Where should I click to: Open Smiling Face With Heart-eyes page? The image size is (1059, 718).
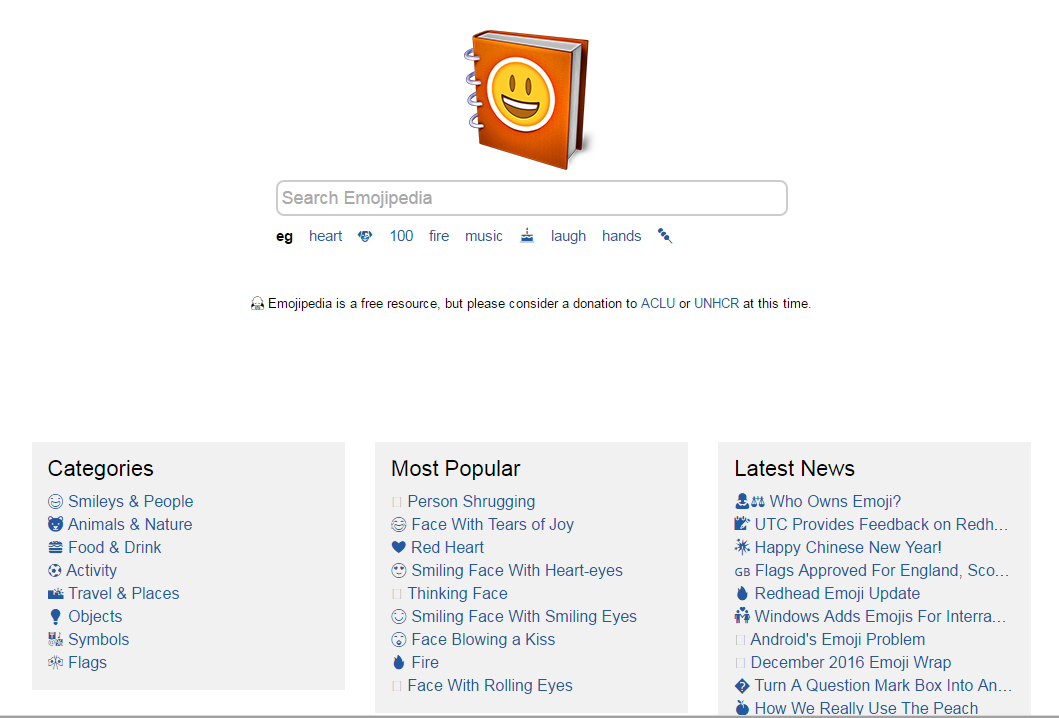tap(517, 571)
